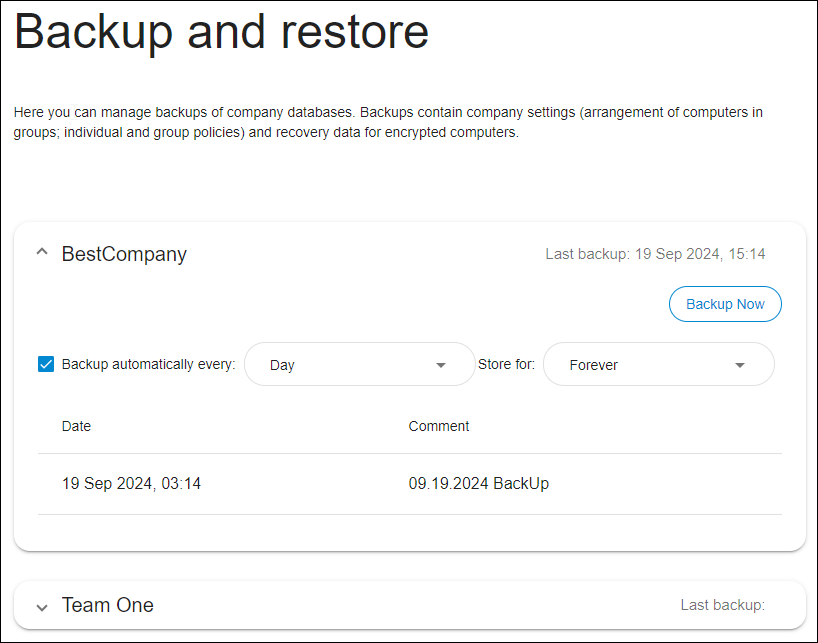
Task: Click the Backup and restore heading
Action: coord(221,32)
